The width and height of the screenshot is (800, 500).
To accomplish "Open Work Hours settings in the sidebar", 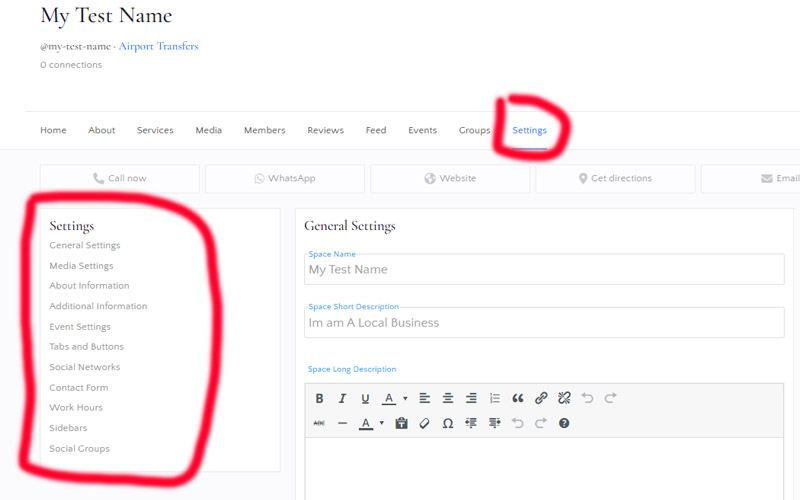I will (x=76, y=408).
